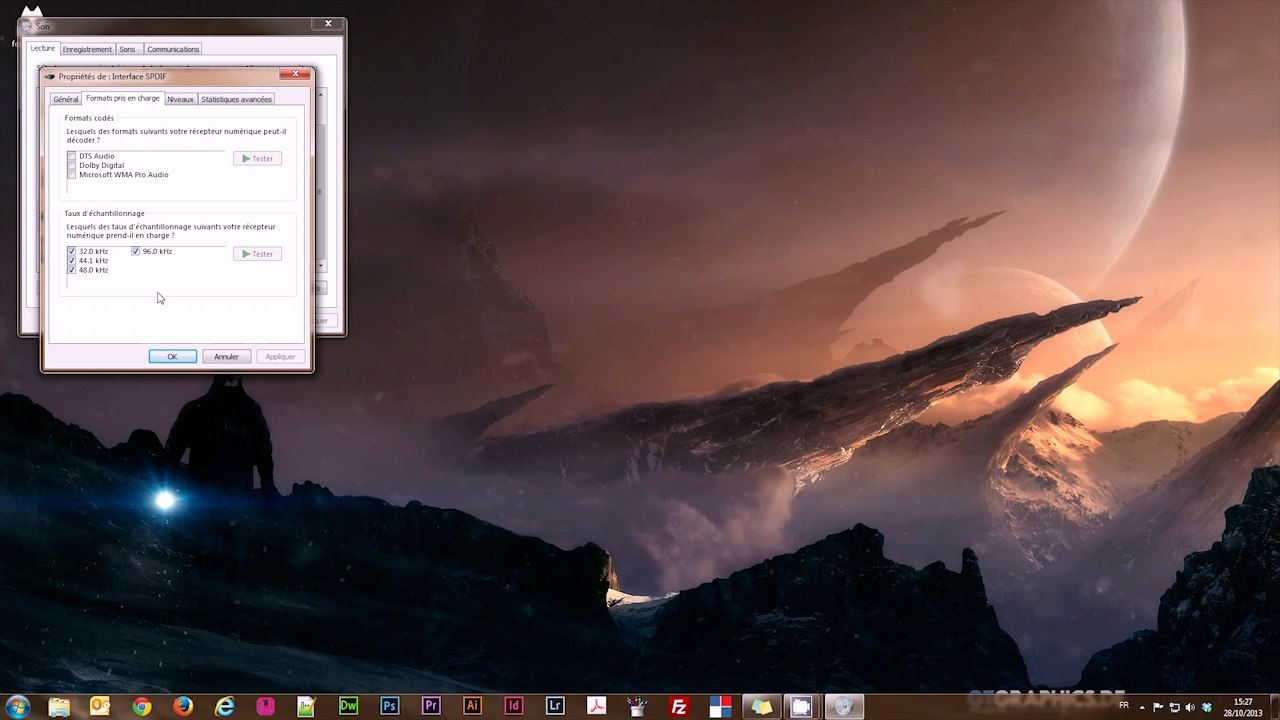Open Adobe Lightroom from the taskbar
Viewport: 1280px width, 720px height.
[556, 706]
